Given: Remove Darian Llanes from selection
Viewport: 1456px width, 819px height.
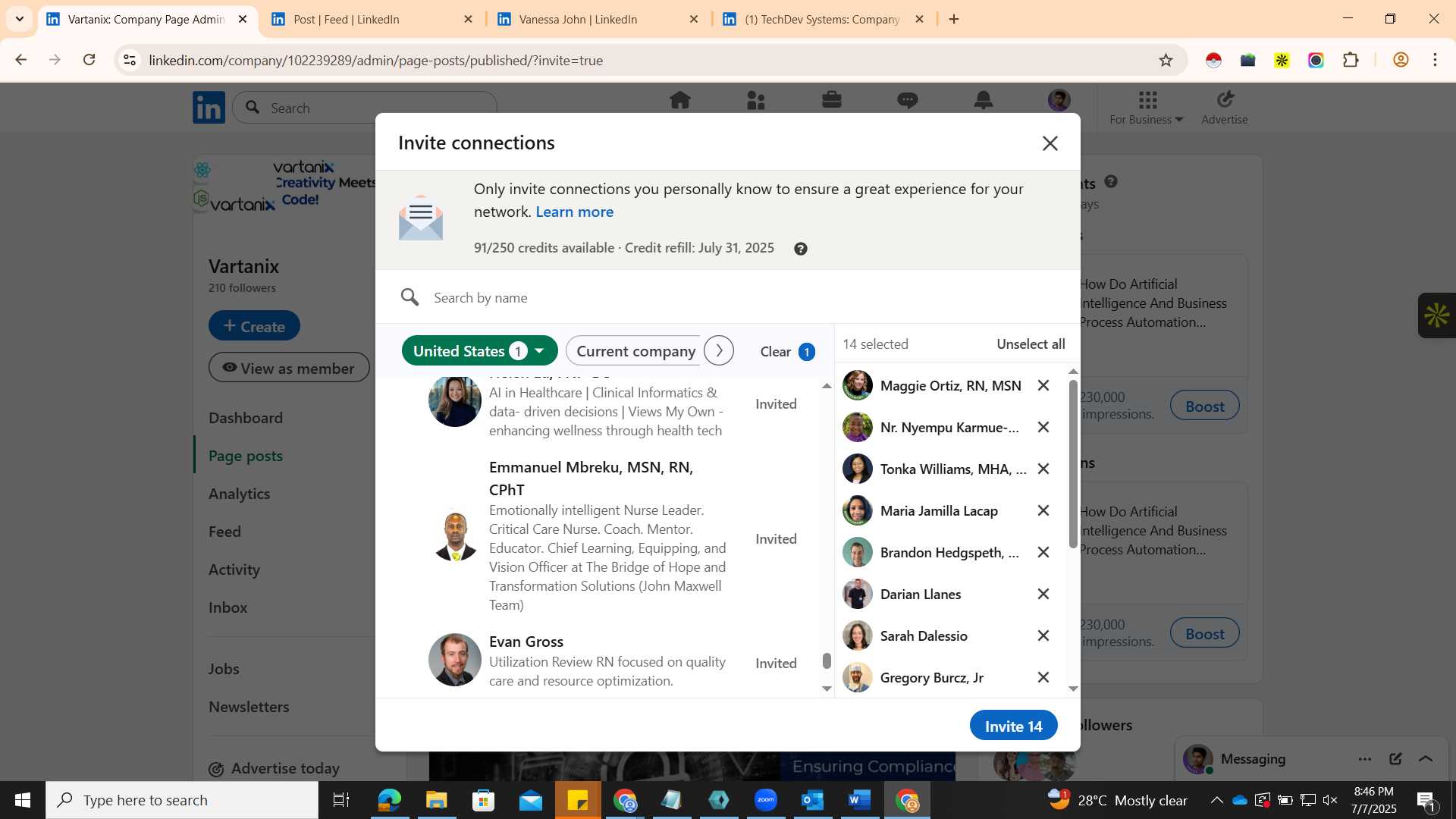Looking at the screenshot, I should point(1043,595).
